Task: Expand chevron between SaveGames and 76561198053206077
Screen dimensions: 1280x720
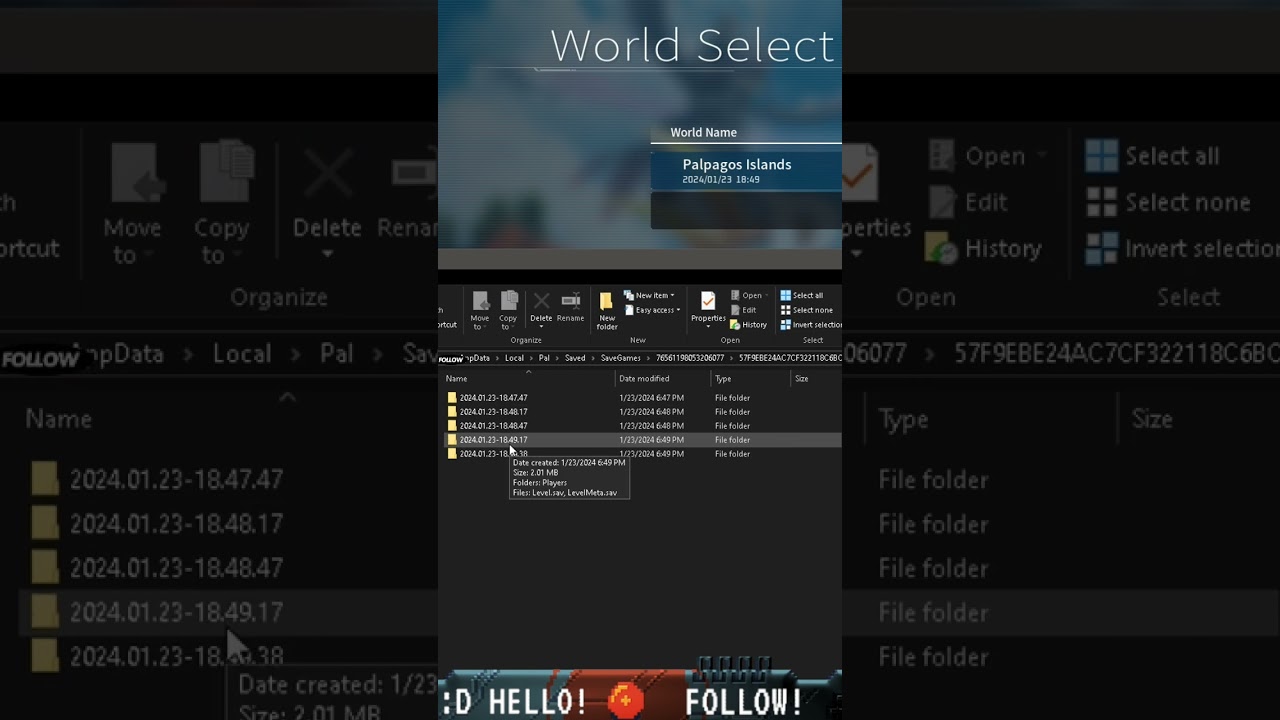Action: [x=648, y=358]
